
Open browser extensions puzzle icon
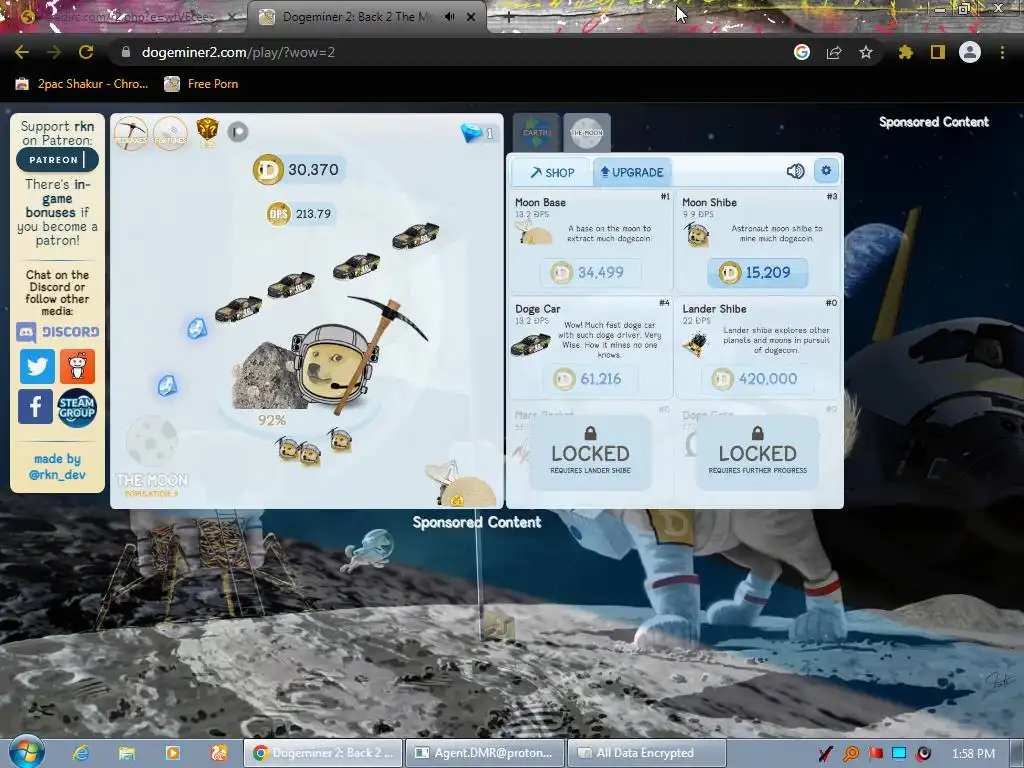[x=906, y=52]
